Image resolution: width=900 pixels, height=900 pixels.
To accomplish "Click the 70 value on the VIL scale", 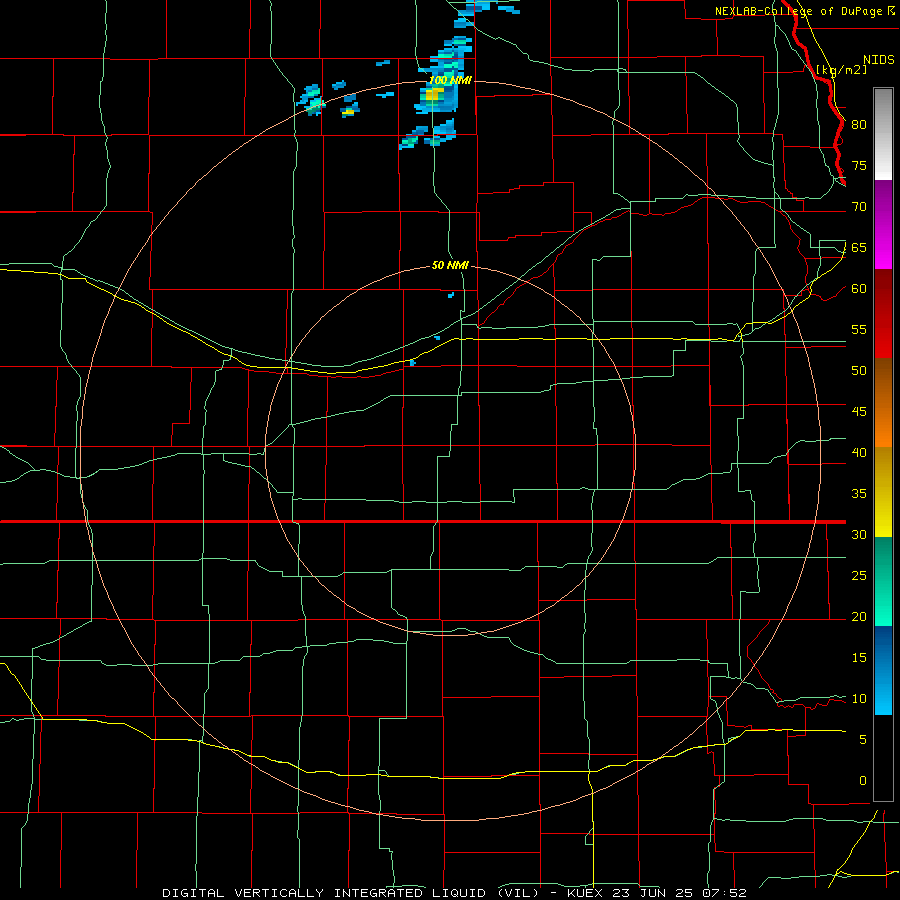I will (859, 207).
